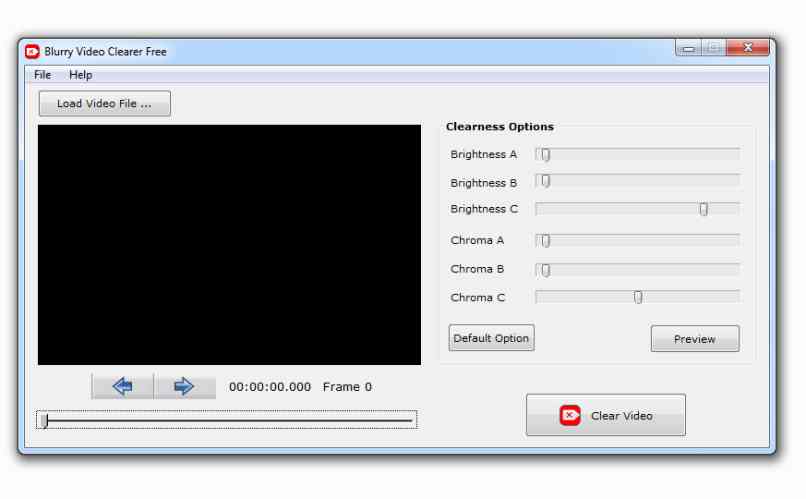The image size is (806, 499).
Task: Click the video timeline seek bar handle
Action: click(43, 421)
